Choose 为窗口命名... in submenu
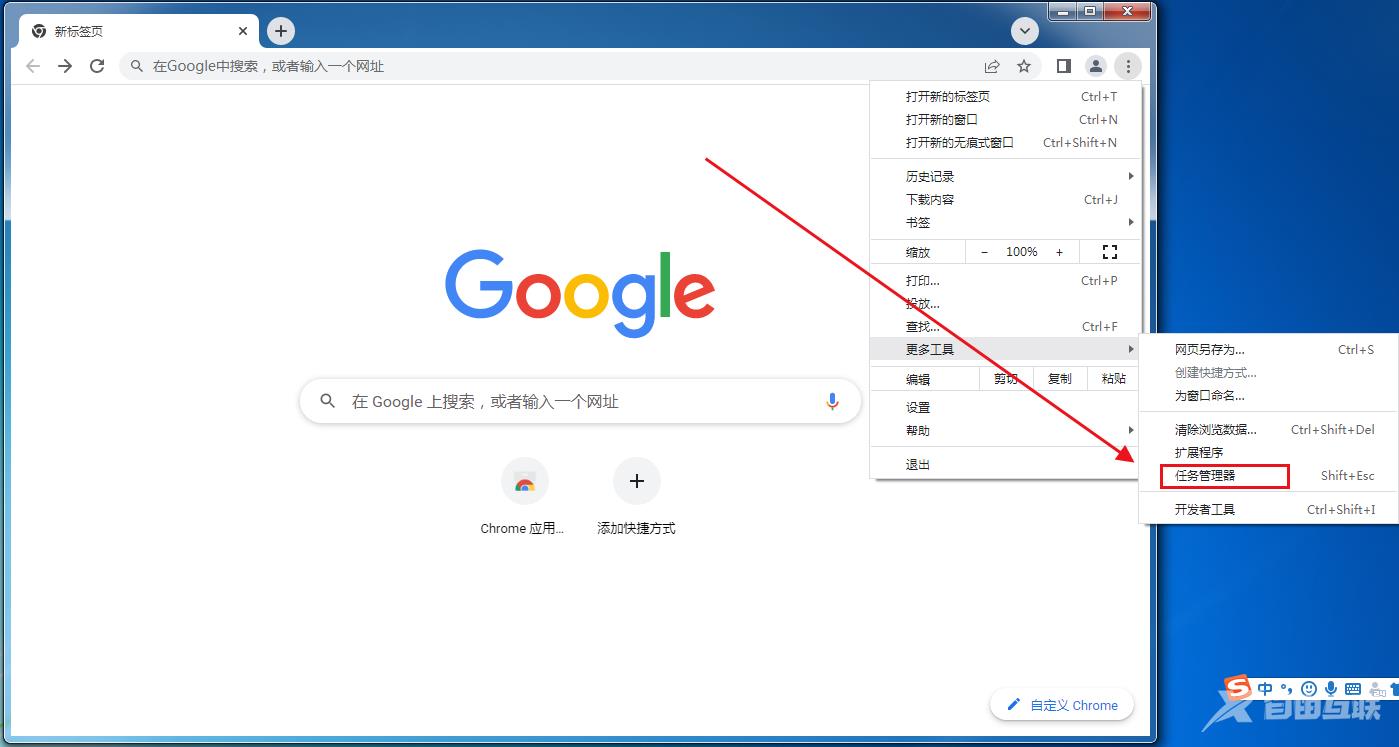This screenshot has width=1399, height=747. tap(1269, 395)
